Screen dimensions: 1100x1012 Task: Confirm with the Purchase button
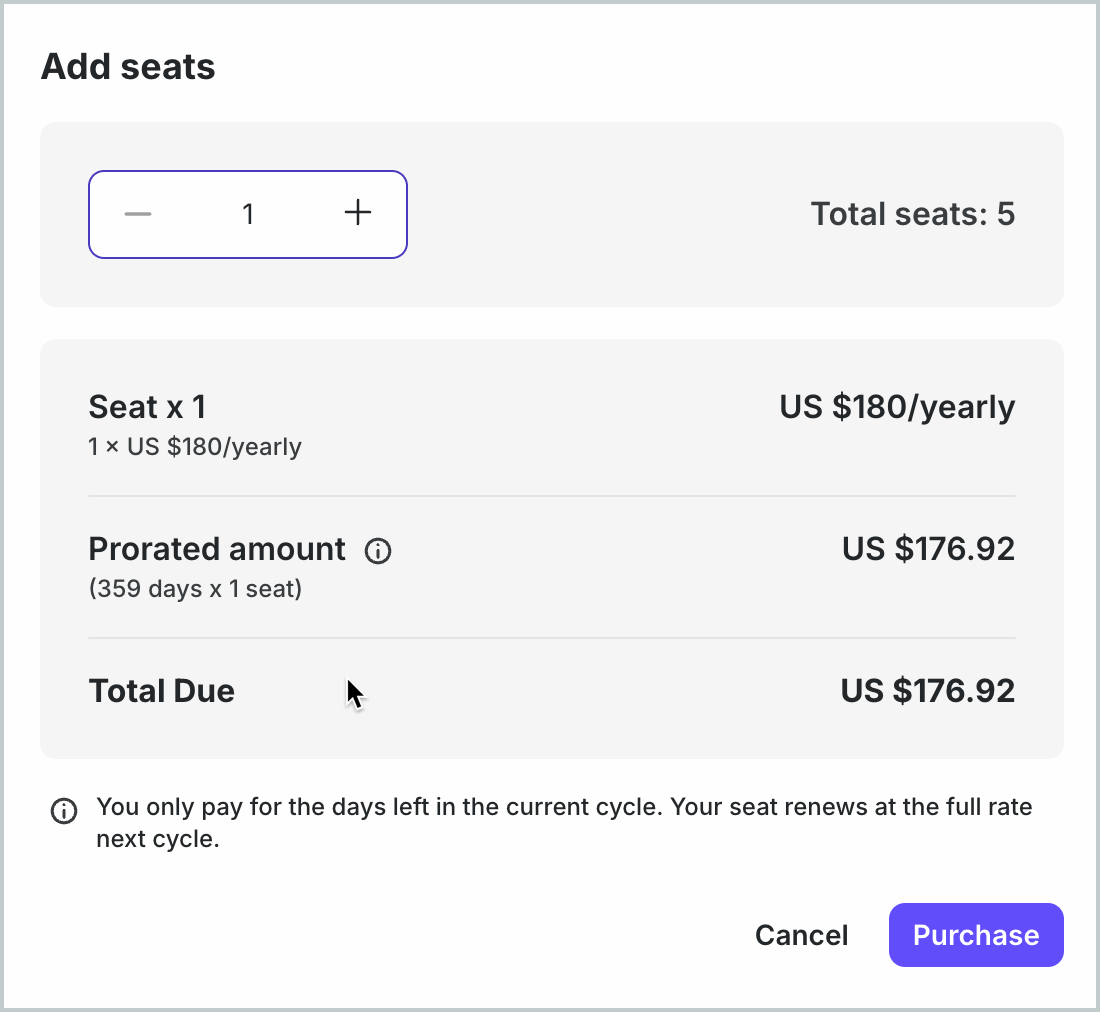pyautogui.click(x=976, y=935)
